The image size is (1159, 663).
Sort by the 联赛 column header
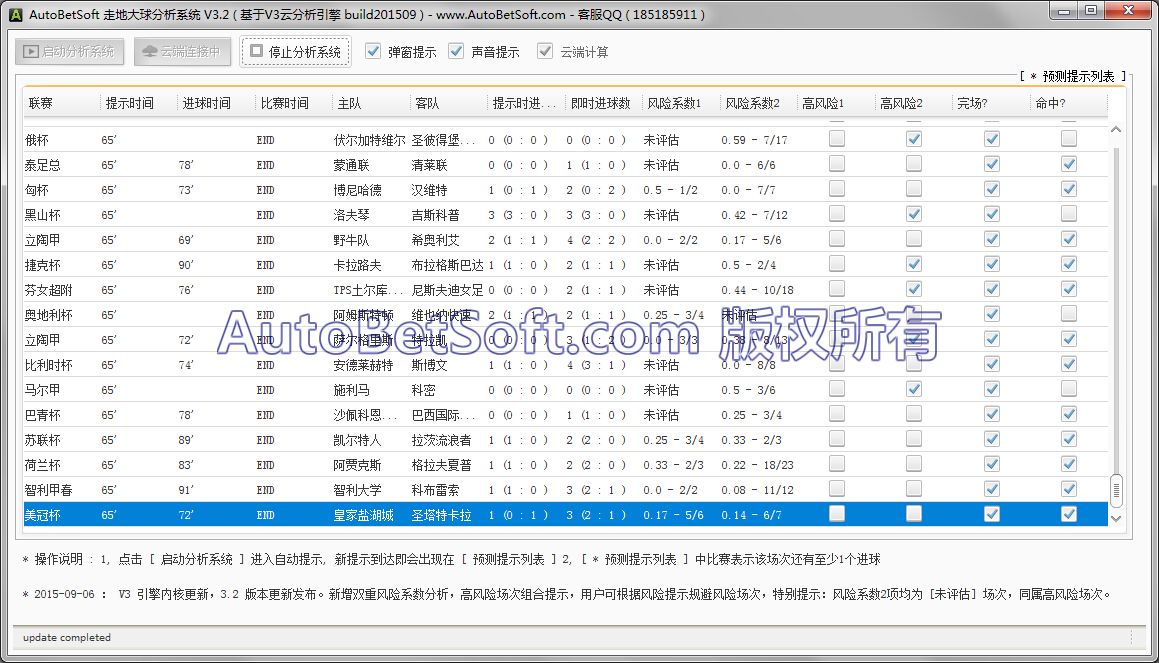(61, 103)
